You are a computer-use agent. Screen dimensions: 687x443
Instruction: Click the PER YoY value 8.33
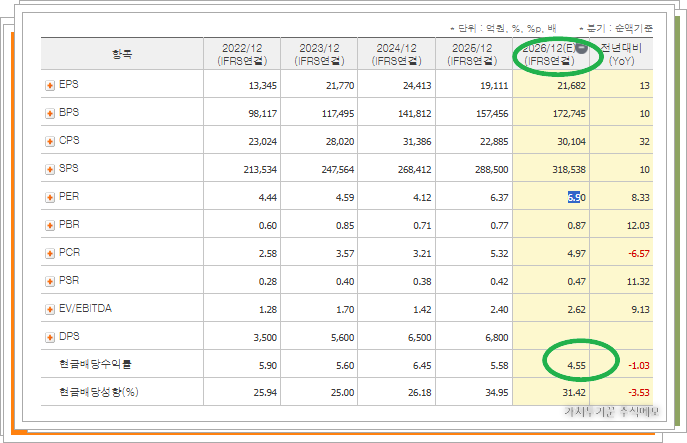640,198
